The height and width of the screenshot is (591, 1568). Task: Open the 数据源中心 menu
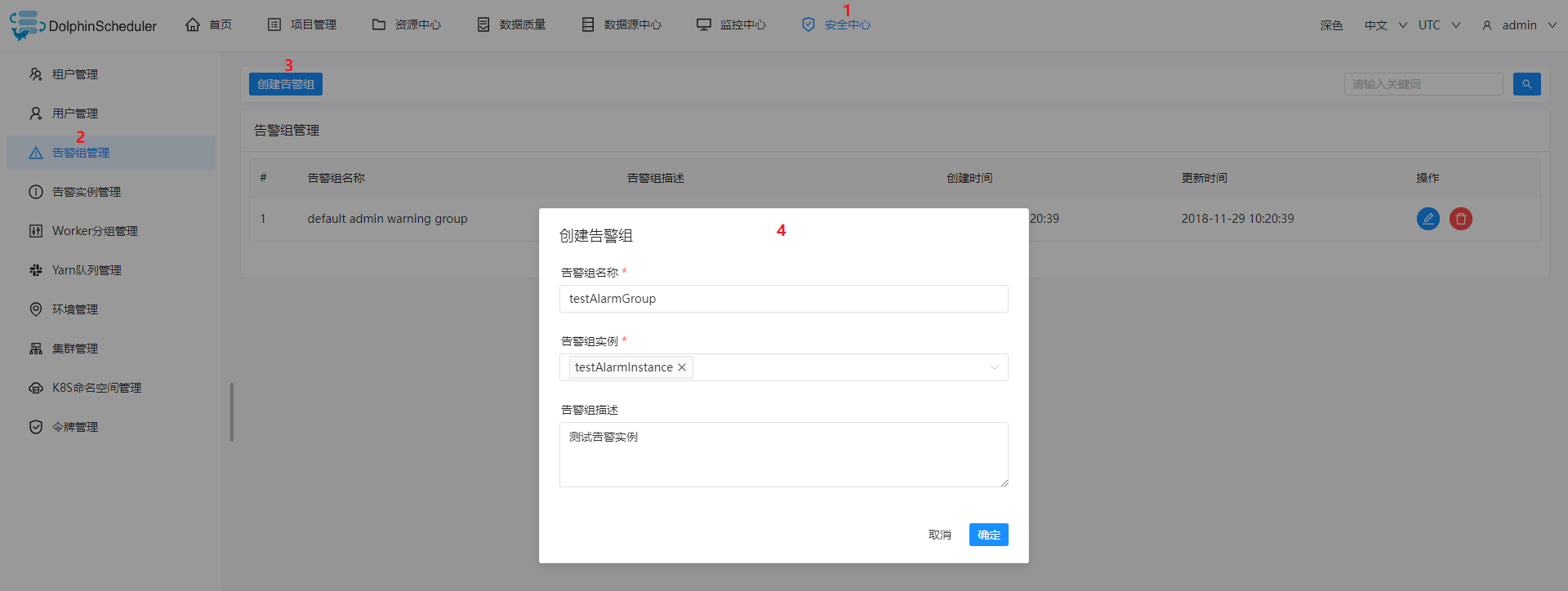(x=621, y=24)
